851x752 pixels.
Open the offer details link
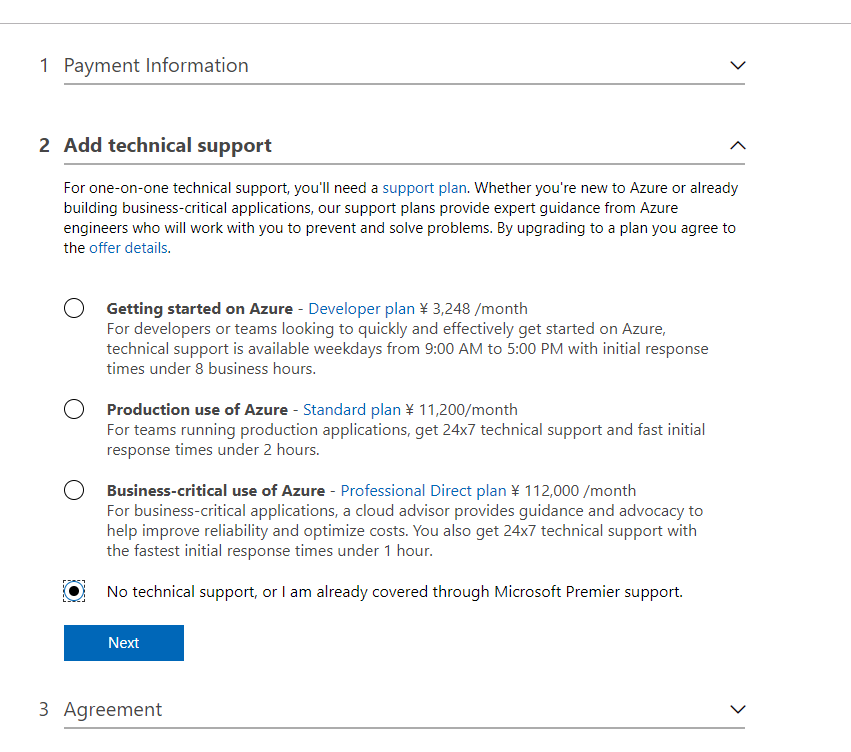point(128,248)
